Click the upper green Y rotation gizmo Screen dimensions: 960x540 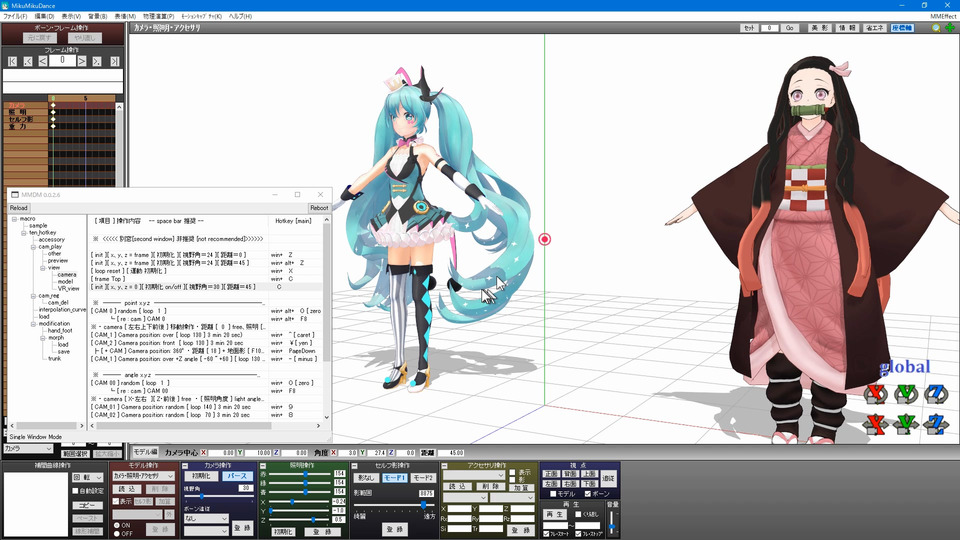click(x=906, y=394)
